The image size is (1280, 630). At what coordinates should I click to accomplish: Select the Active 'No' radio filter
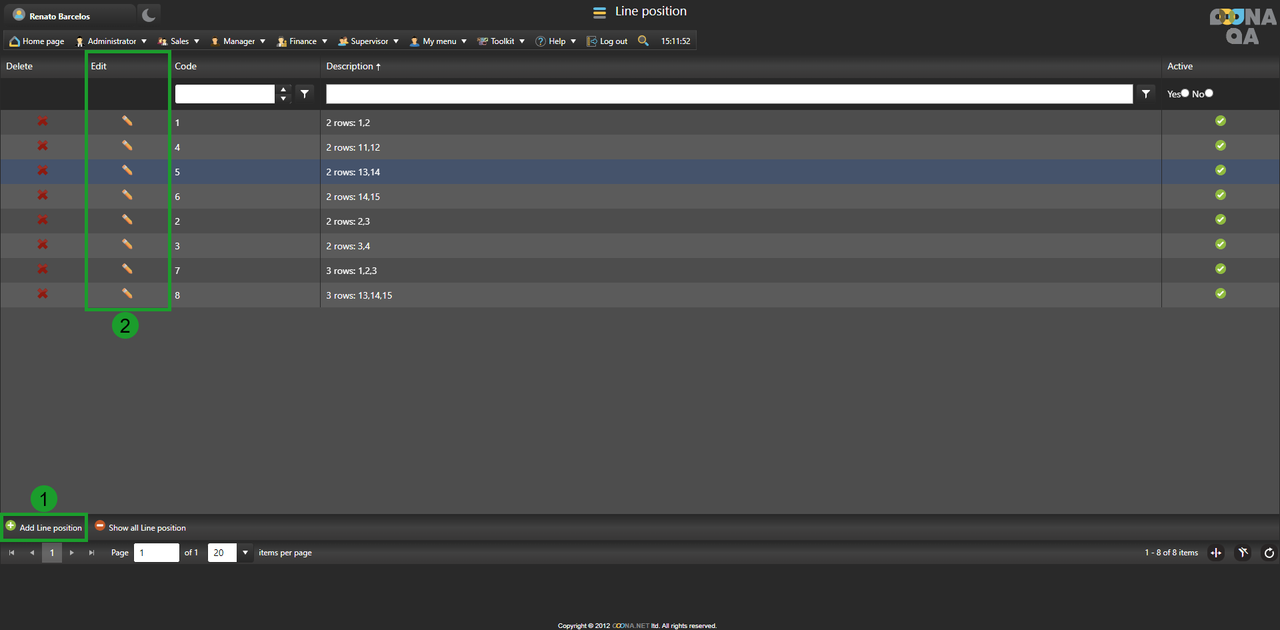click(x=1209, y=93)
